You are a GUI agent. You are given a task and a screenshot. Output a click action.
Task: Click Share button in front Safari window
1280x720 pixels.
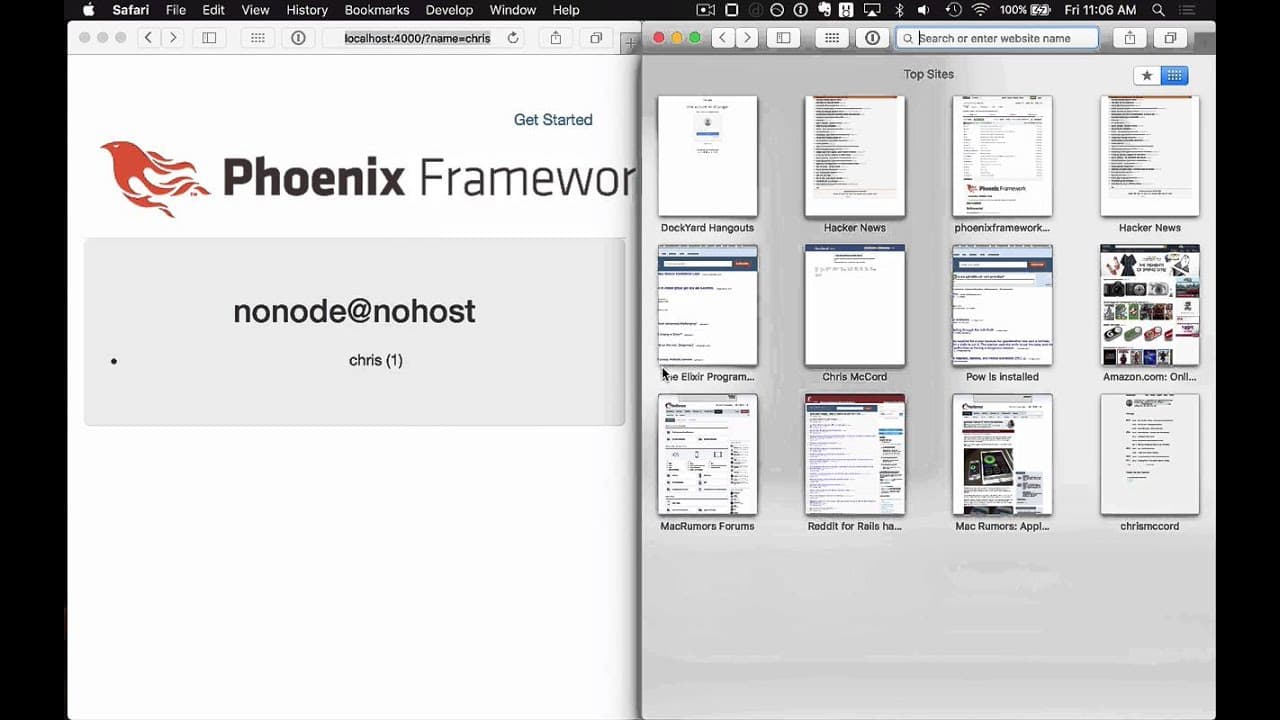[x=1130, y=38]
